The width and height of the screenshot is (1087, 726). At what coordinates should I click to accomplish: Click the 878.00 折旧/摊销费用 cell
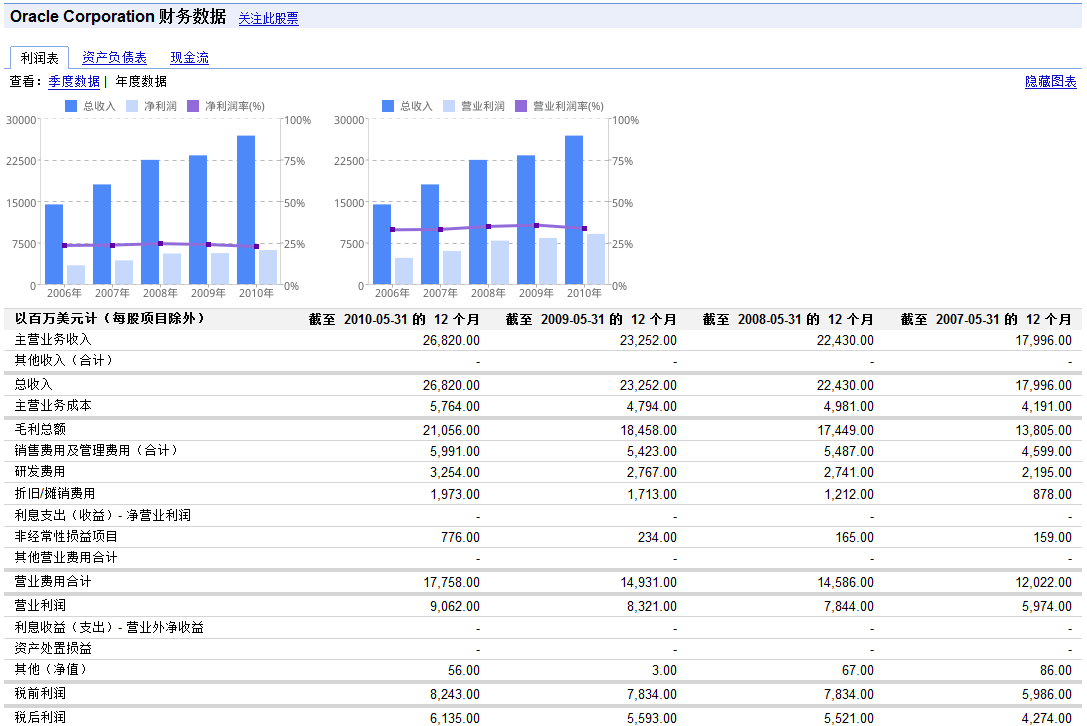1052,494
